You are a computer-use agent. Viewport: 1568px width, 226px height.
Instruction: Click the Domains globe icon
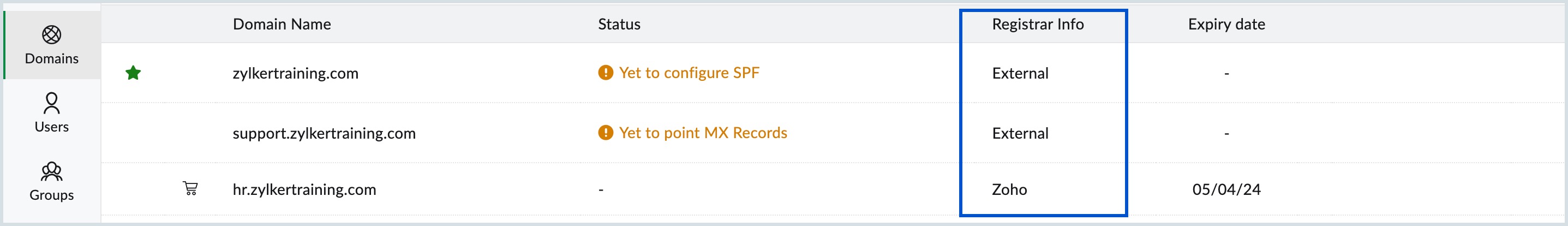point(52,35)
